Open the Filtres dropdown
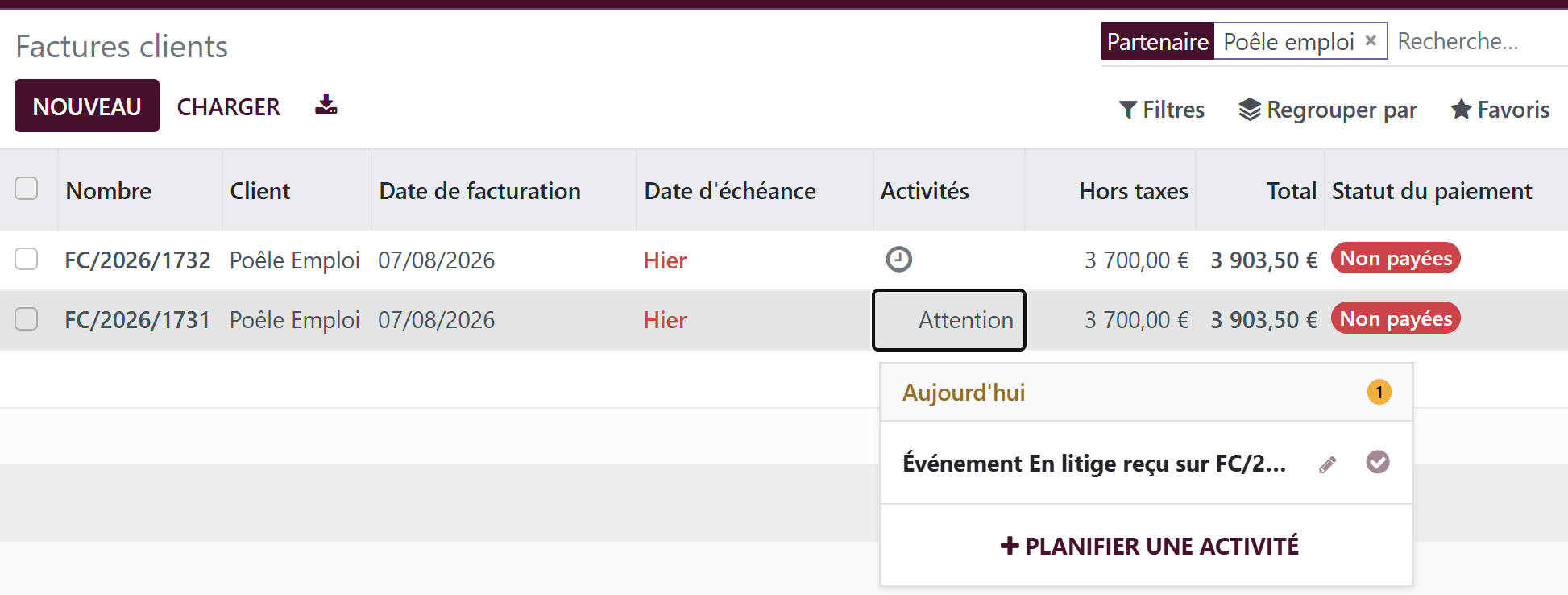 (1161, 110)
